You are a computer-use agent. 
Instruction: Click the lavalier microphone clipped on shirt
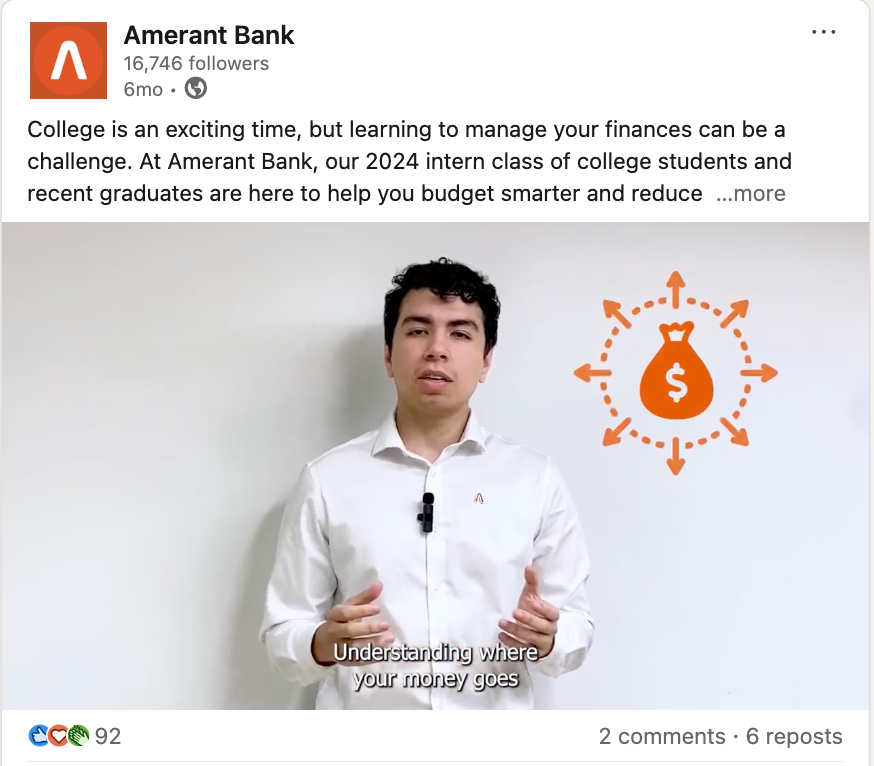[x=427, y=512]
